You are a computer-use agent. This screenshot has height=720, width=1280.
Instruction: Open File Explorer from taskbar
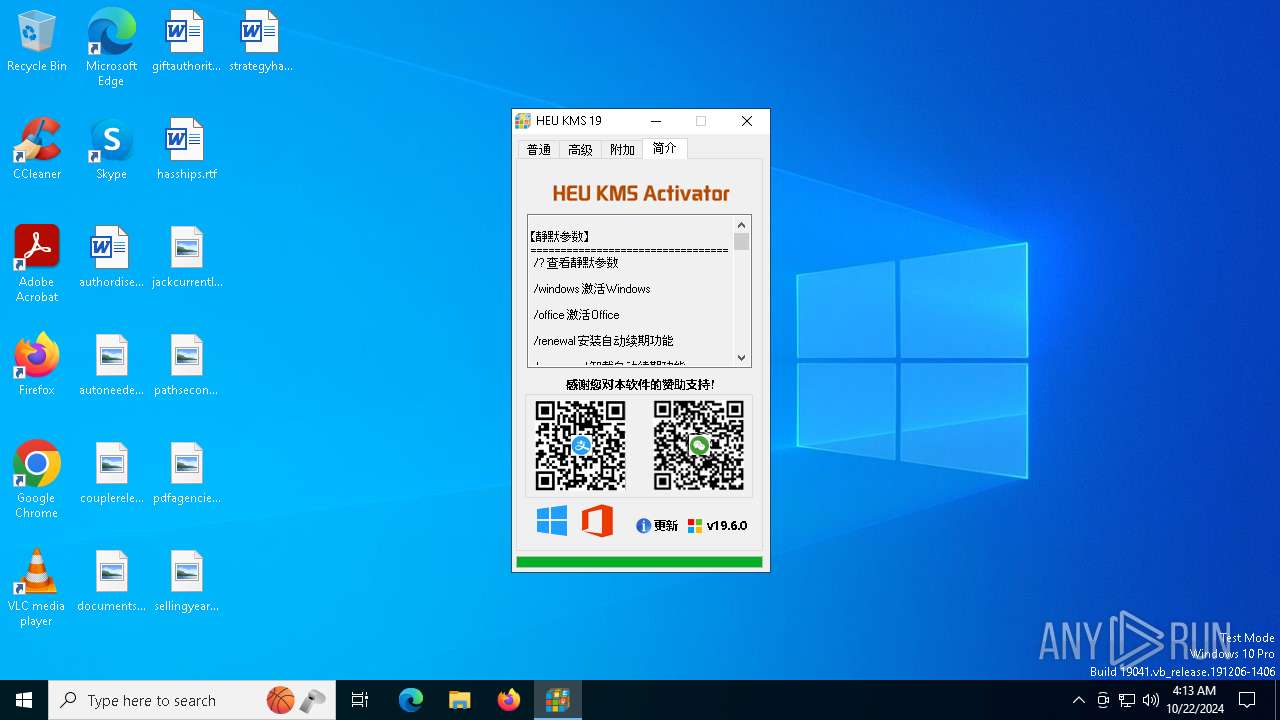pyautogui.click(x=460, y=700)
